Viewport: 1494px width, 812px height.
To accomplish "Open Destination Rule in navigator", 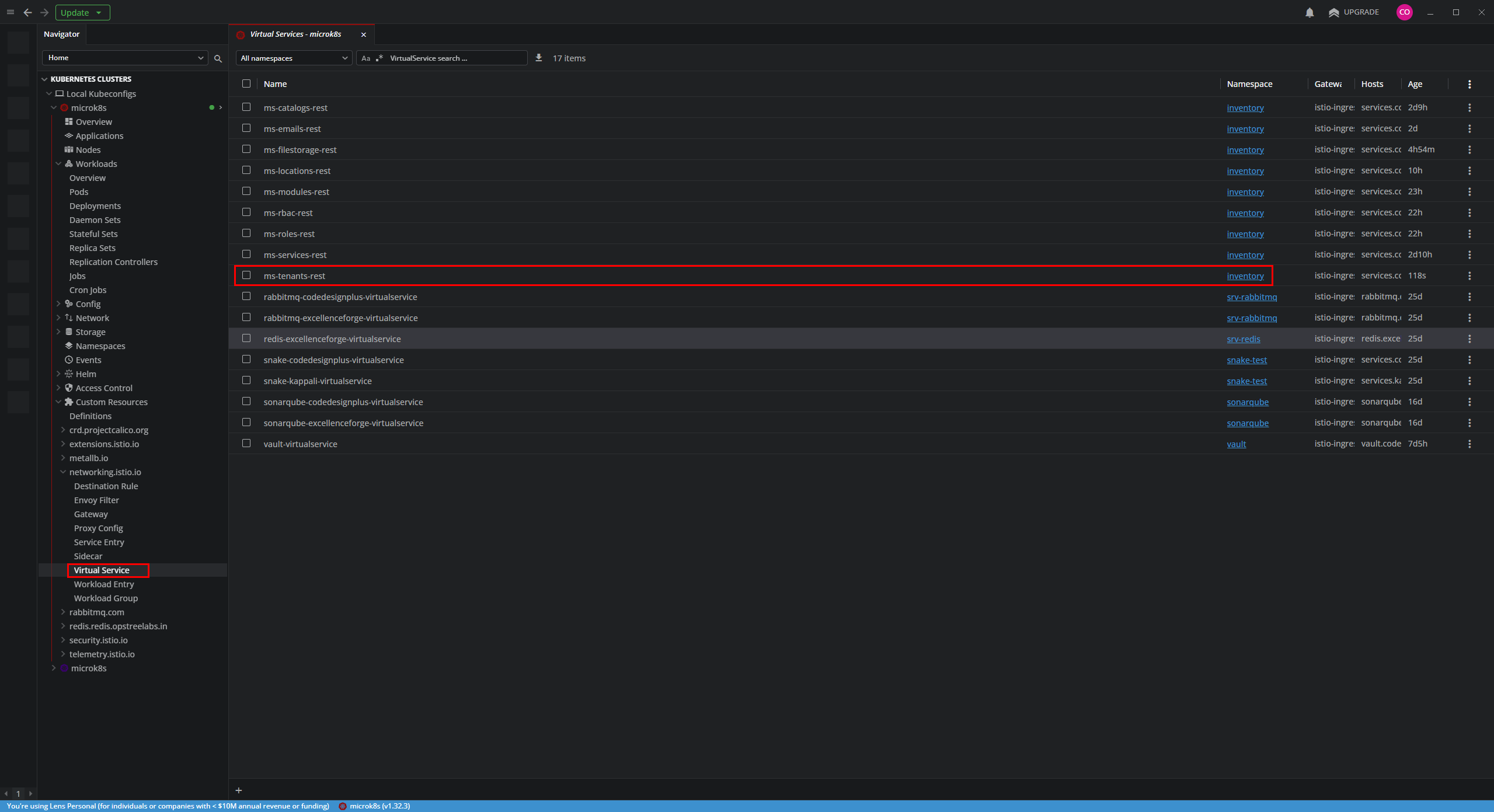I will 106,486.
